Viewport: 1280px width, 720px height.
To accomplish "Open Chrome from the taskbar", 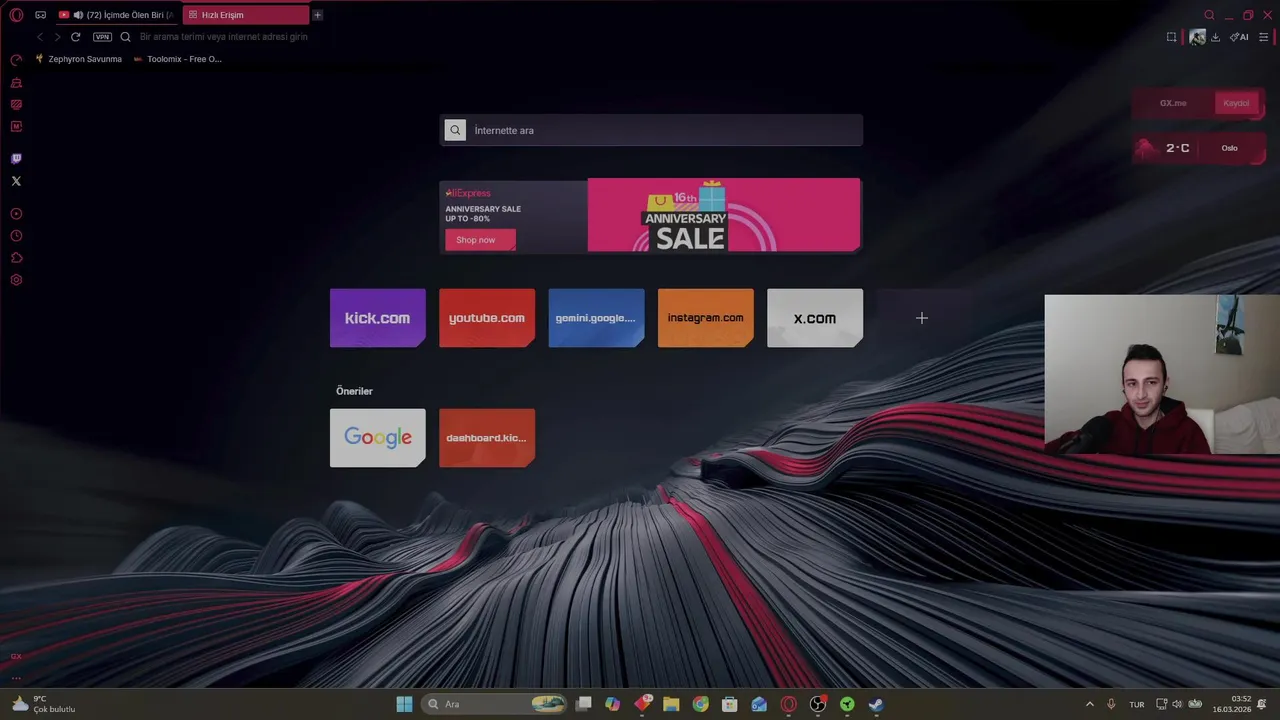I will tap(700, 704).
